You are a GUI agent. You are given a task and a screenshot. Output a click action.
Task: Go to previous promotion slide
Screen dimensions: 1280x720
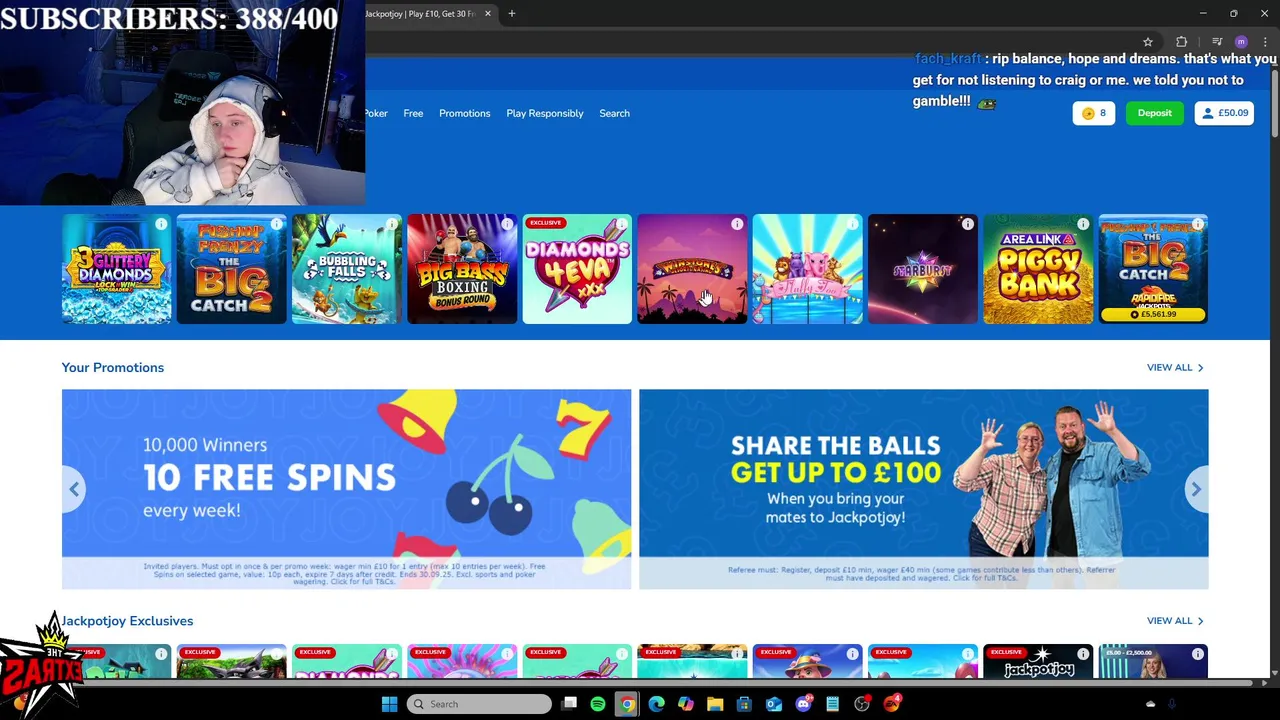point(74,489)
